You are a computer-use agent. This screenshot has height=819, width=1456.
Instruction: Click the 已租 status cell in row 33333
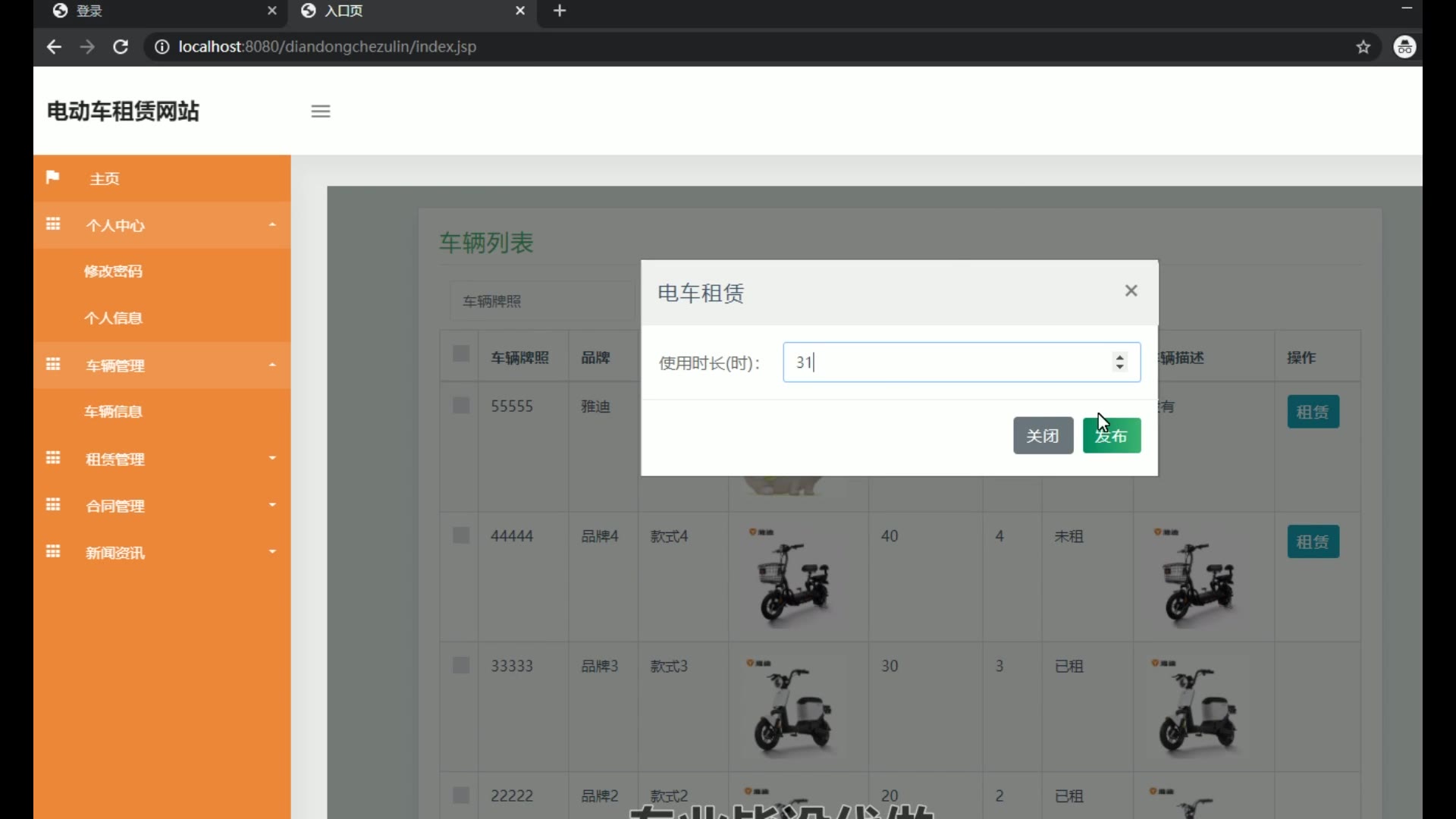tap(1068, 667)
